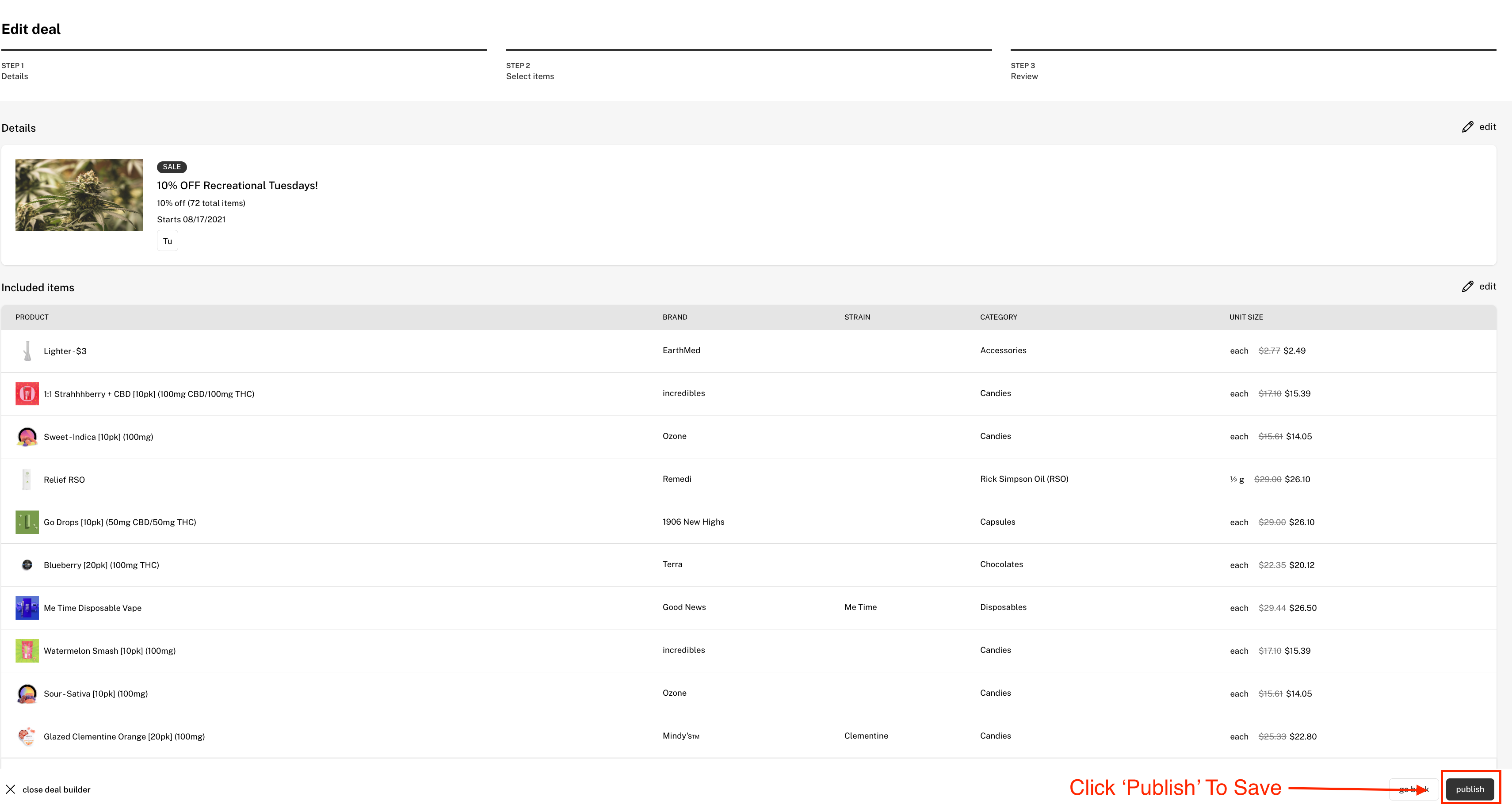Click the SALE badge on the deal
Image resolution: width=1512 pixels, height=808 pixels.
click(172, 167)
